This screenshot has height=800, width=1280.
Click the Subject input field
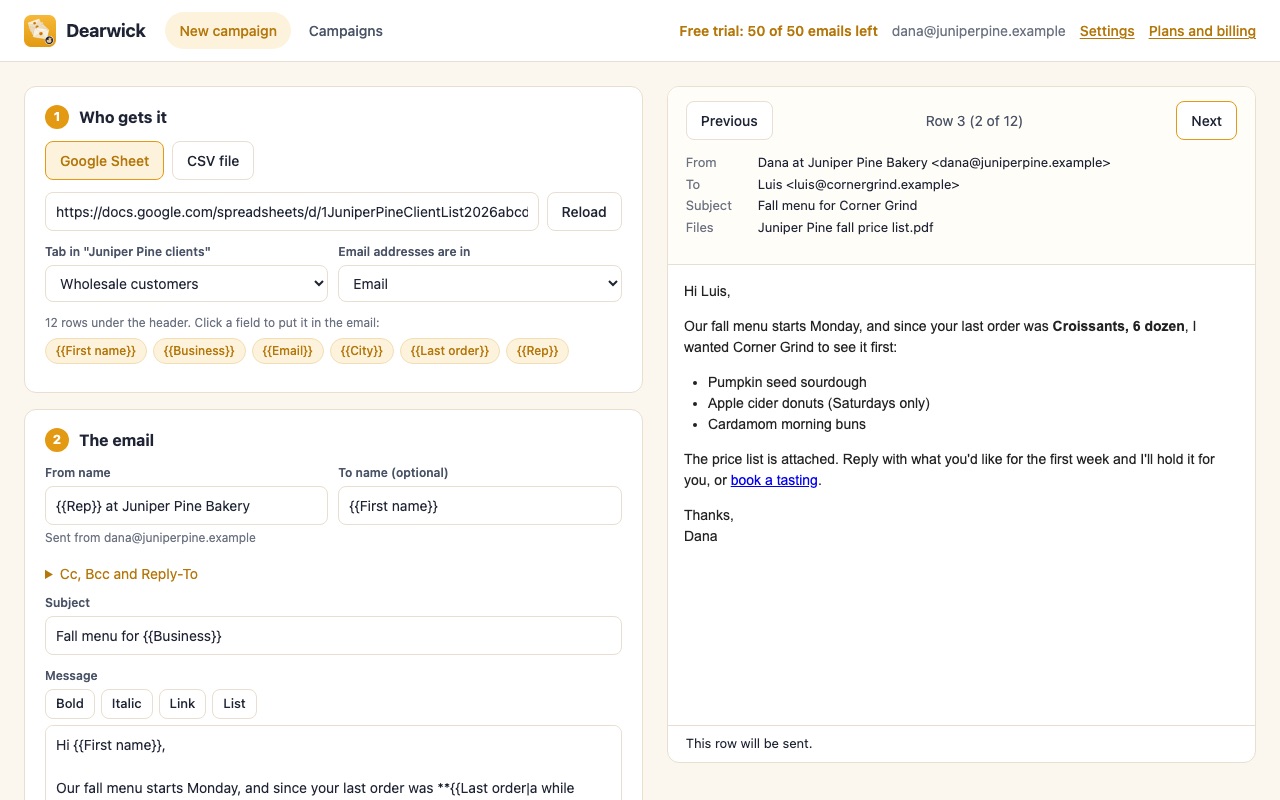pos(333,635)
